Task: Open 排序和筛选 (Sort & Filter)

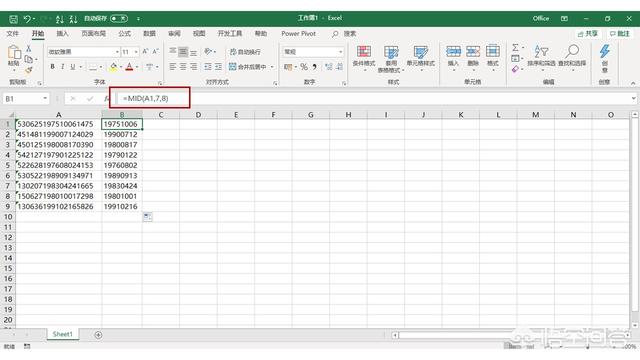Action: pos(541,57)
